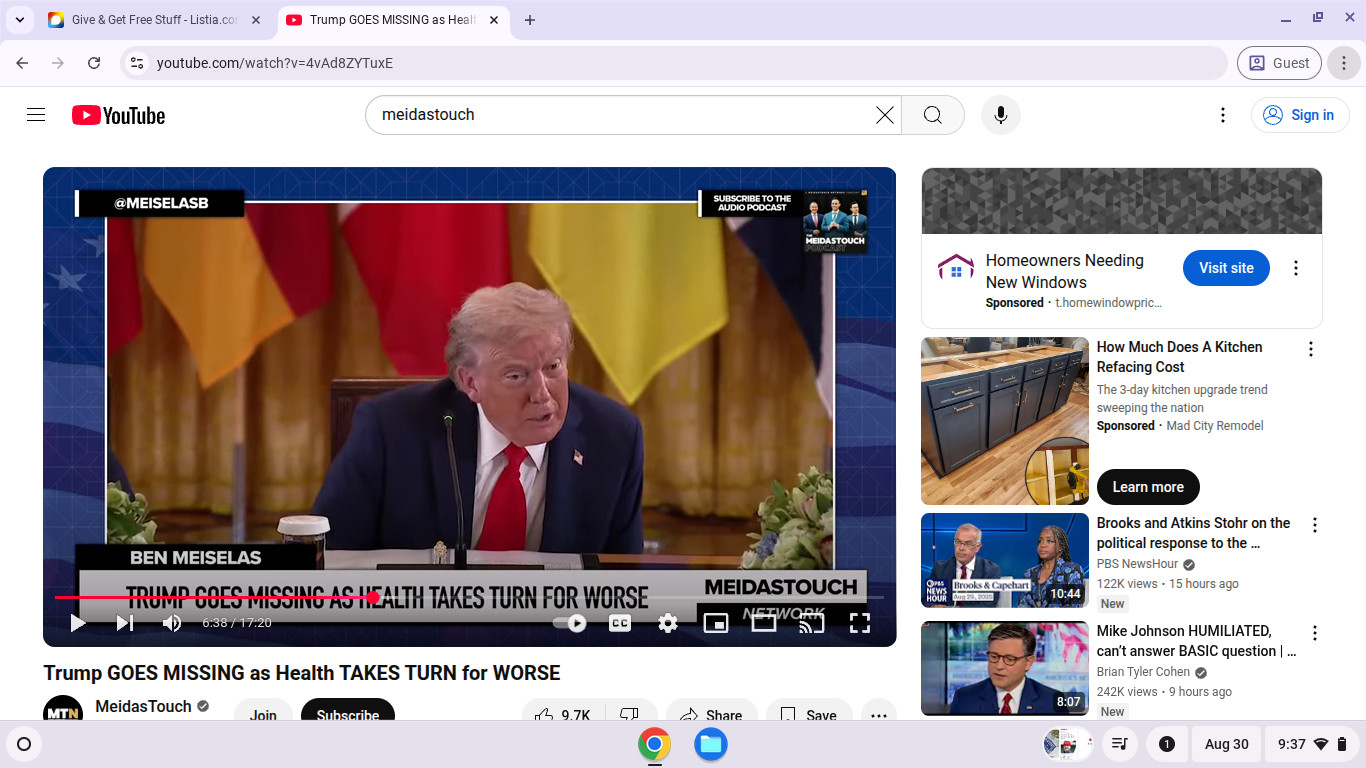Click the magnifying glass search button

point(933,115)
